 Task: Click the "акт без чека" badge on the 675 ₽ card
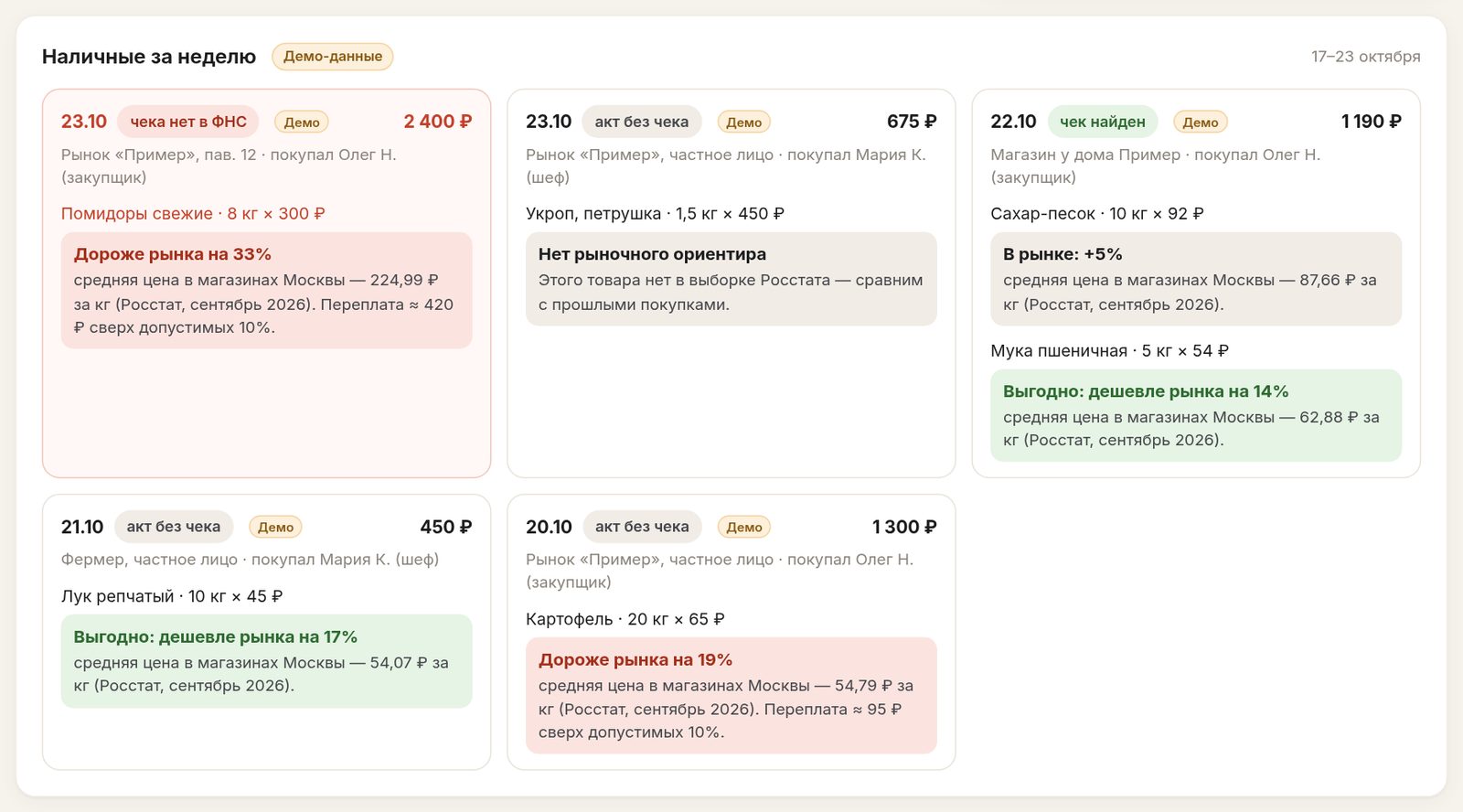point(642,122)
